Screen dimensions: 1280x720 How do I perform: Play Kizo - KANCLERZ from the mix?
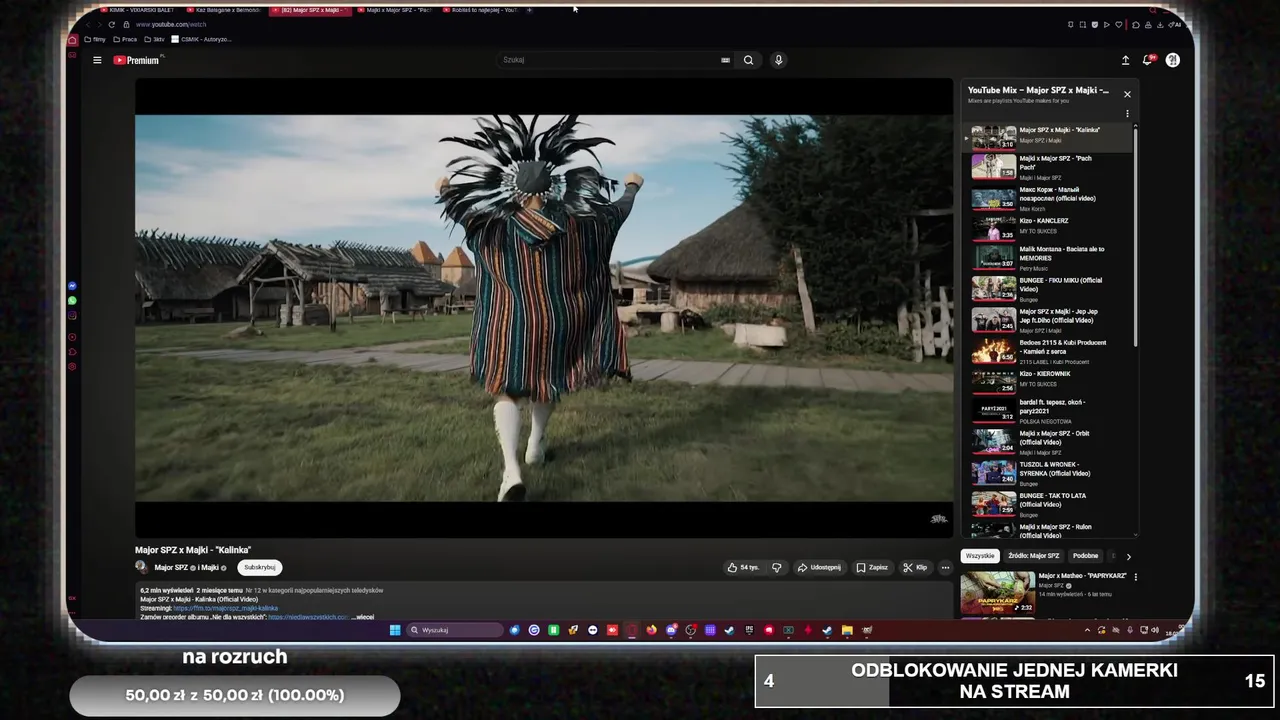[1050, 226]
